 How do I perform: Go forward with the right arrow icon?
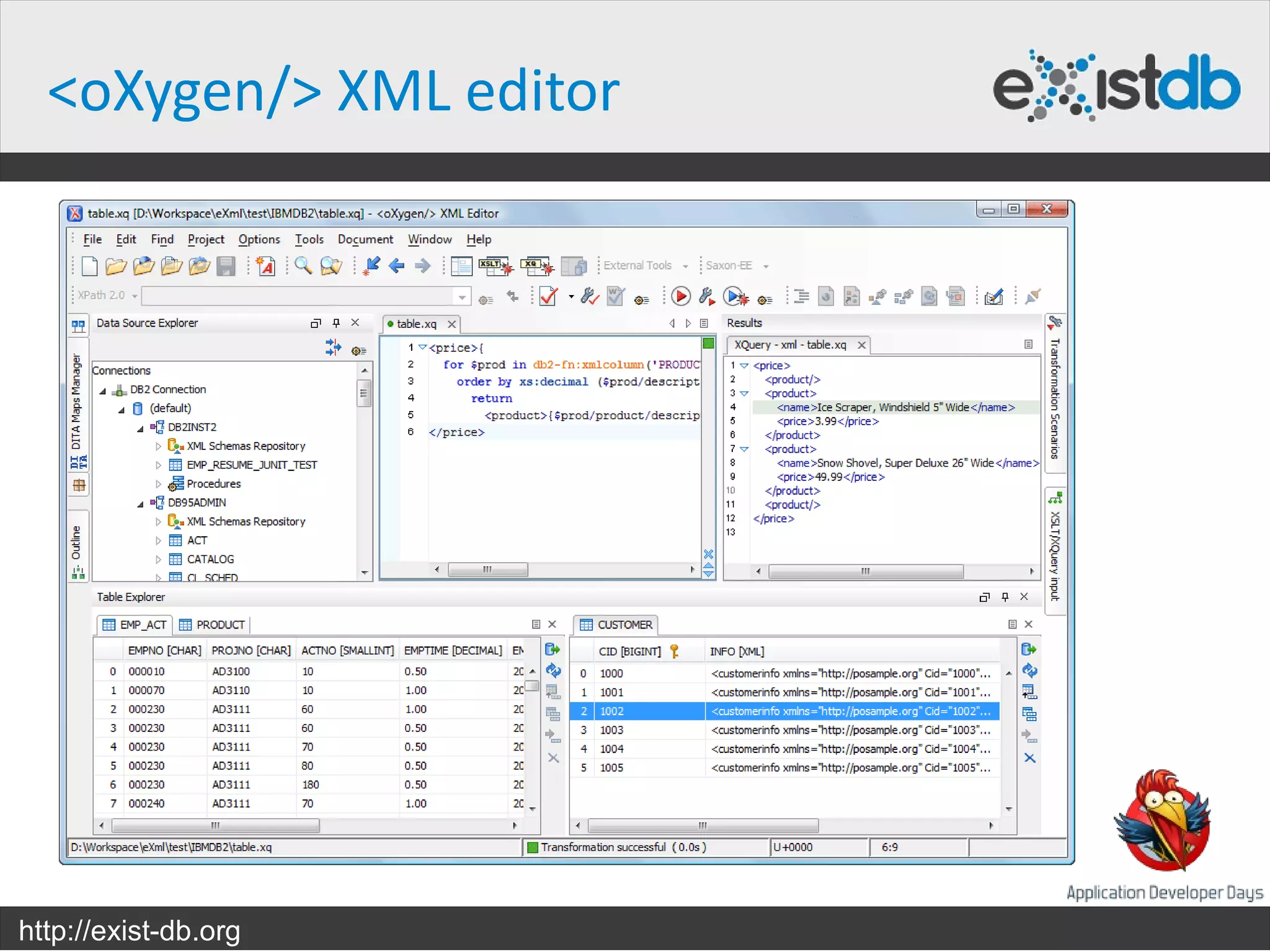(423, 267)
